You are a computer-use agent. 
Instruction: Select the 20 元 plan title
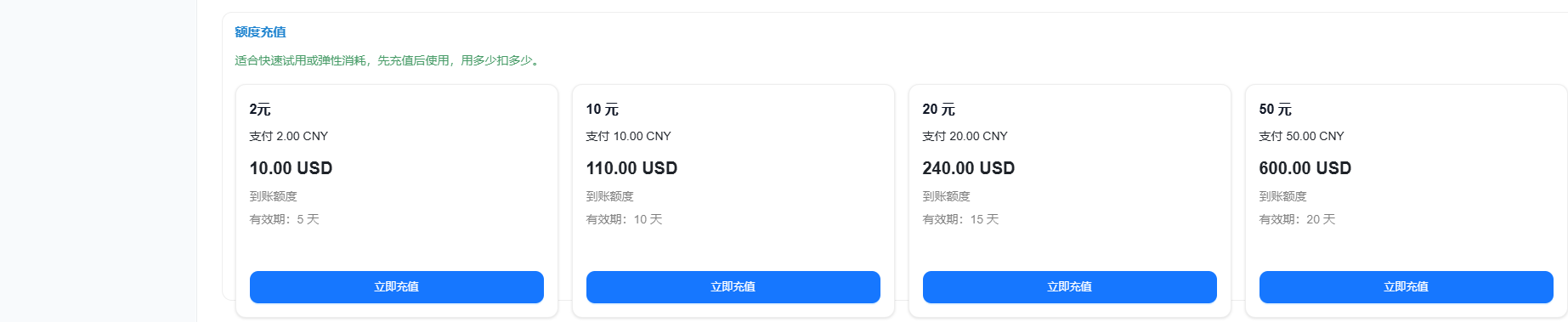point(939,110)
